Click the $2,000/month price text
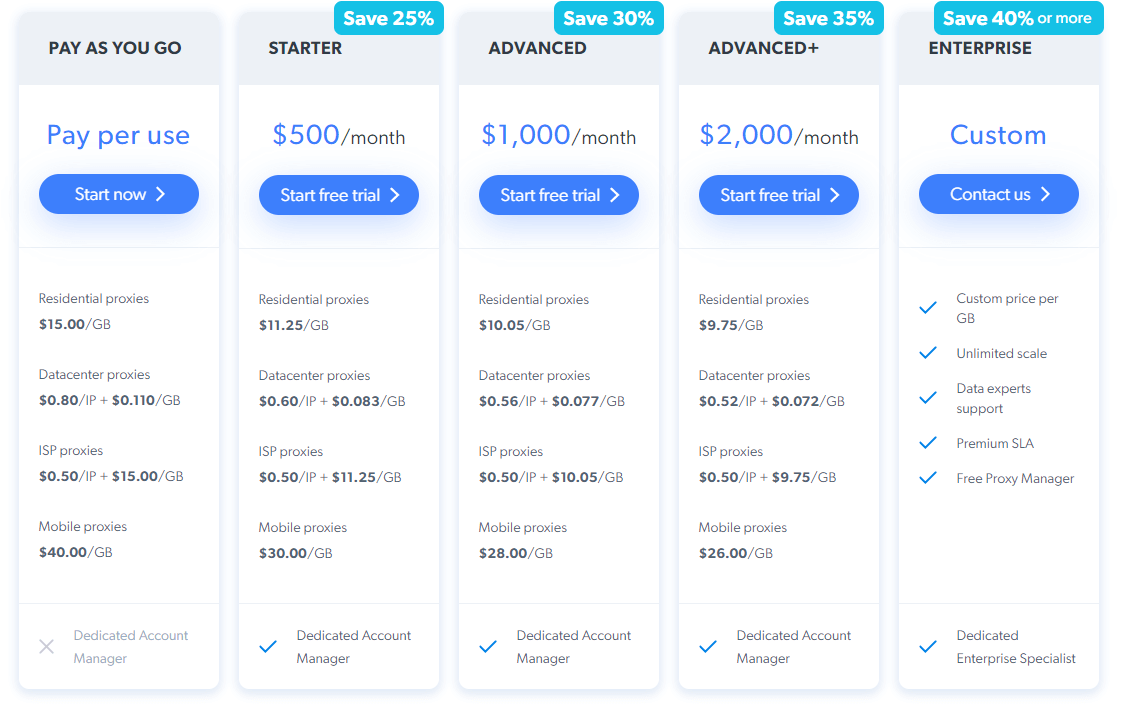The width and height of the screenshot is (1140, 706). tap(778, 135)
